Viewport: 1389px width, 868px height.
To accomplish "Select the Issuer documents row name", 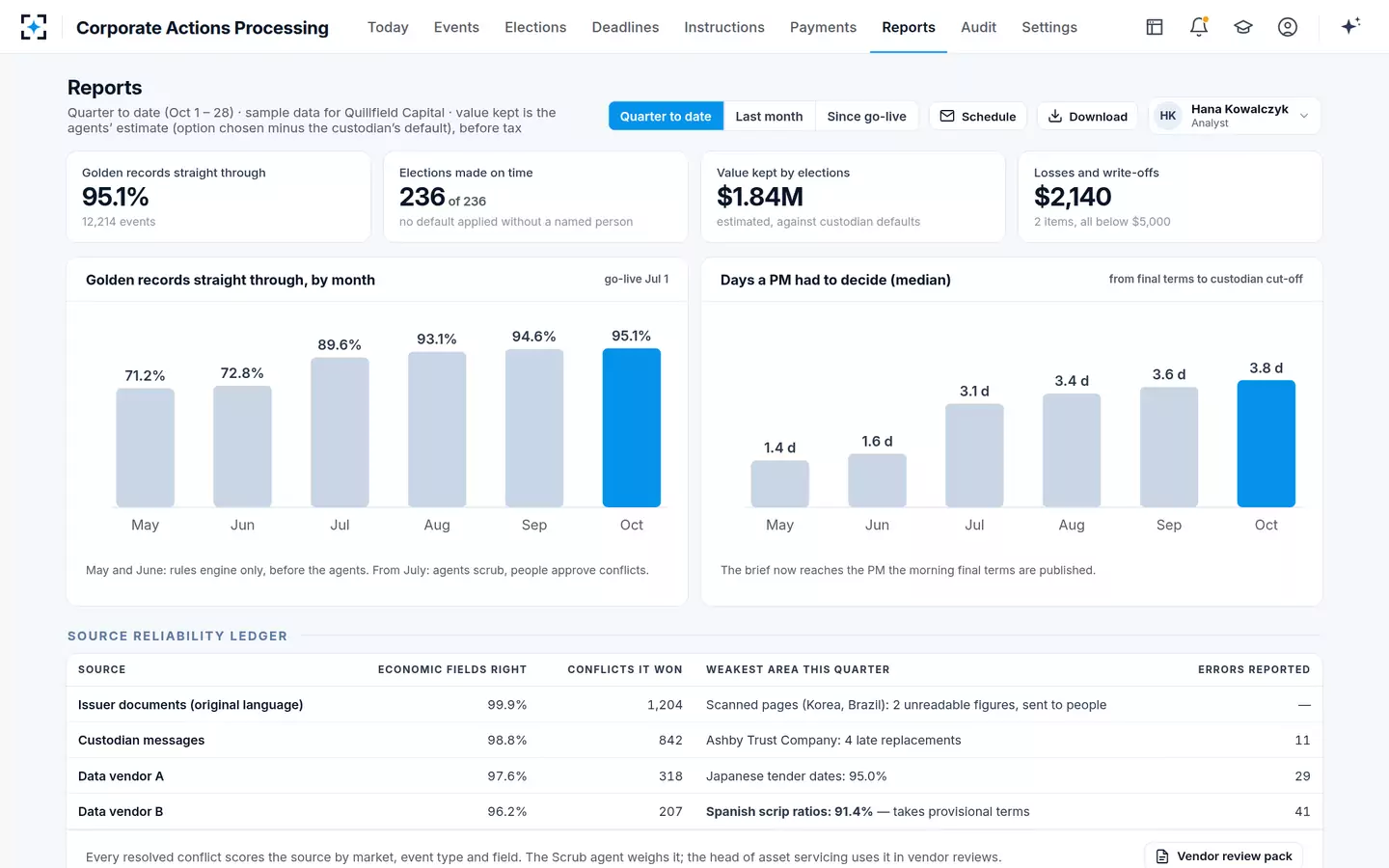I will (190, 705).
